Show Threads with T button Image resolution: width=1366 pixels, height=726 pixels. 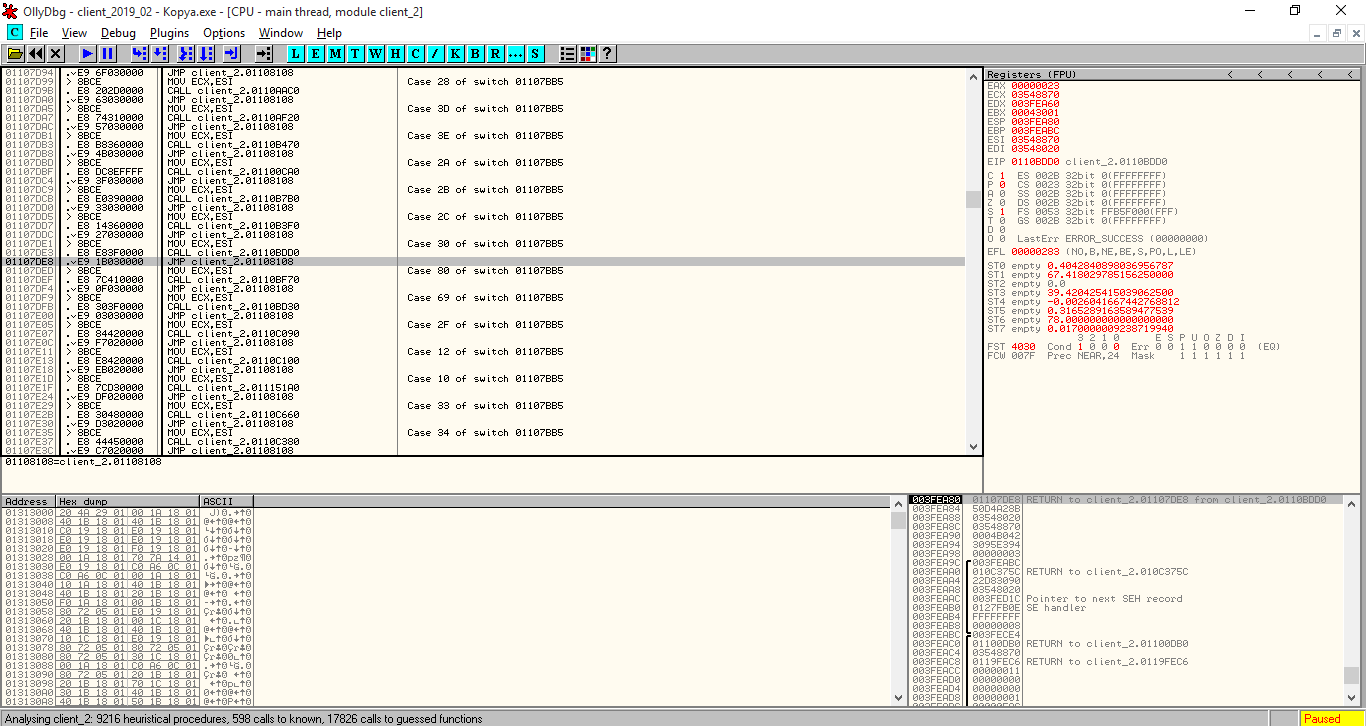click(x=356, y=53)
